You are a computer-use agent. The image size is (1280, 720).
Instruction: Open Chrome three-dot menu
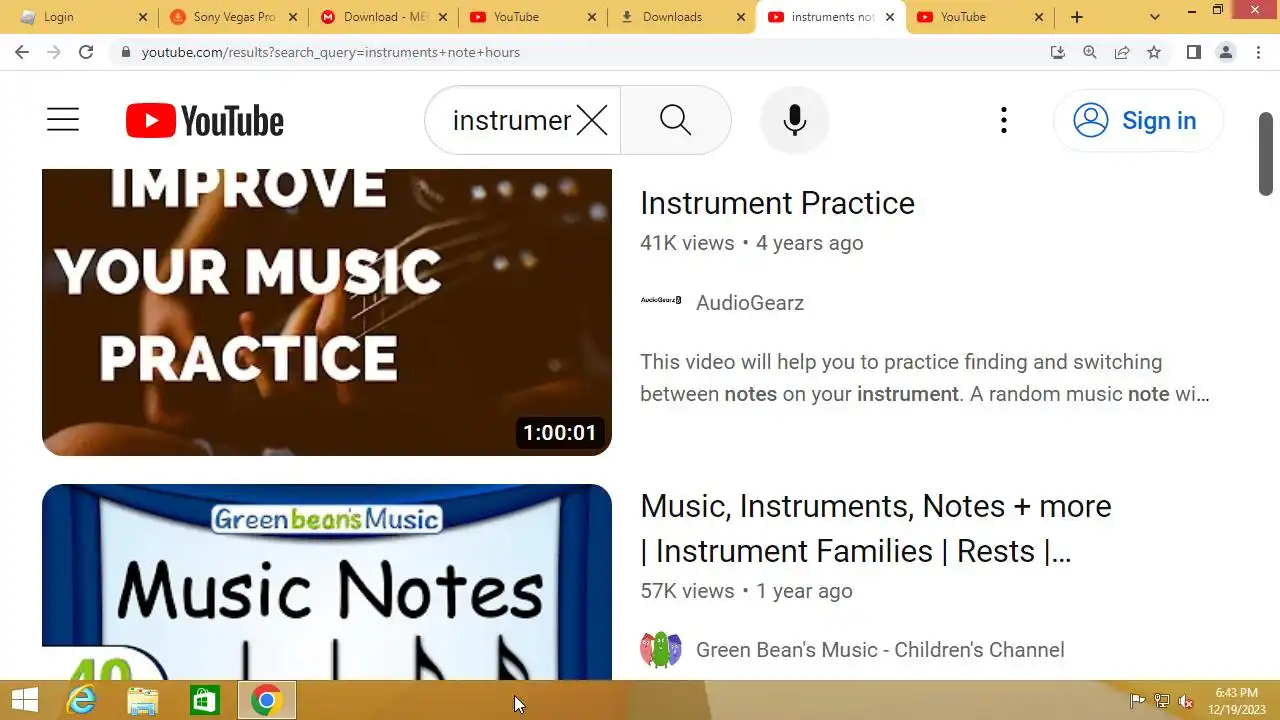(1258, 52)
